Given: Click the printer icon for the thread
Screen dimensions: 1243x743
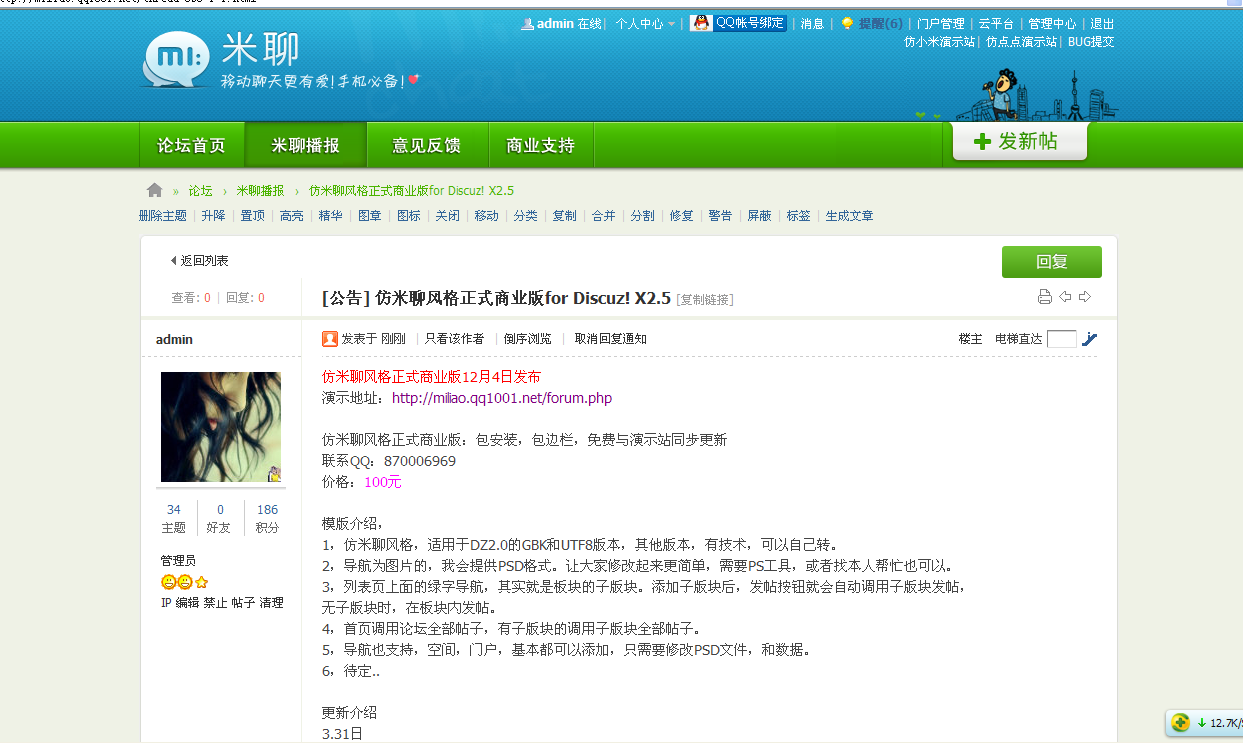Looking at the screenshot, I should [1044, 297].
